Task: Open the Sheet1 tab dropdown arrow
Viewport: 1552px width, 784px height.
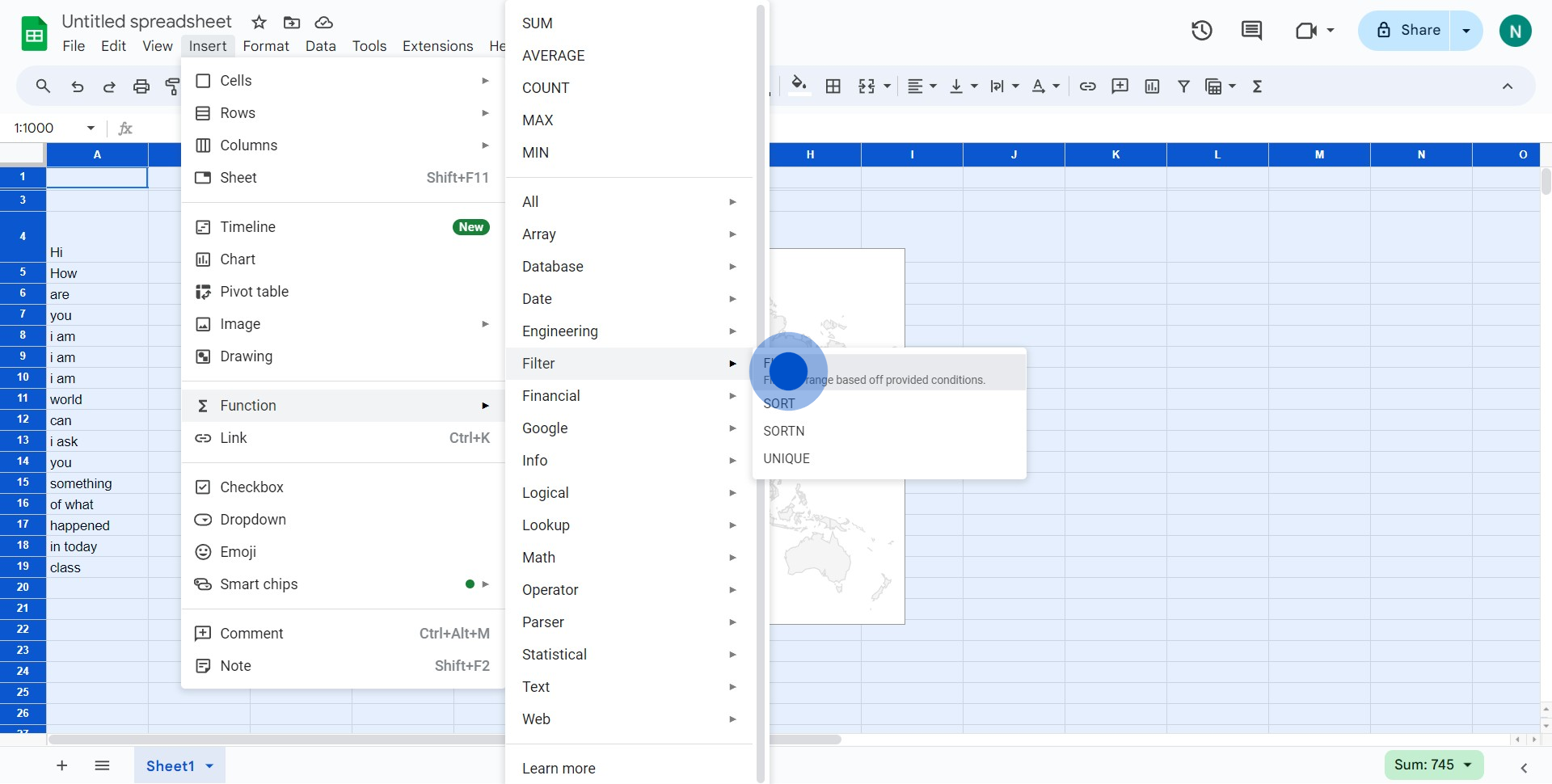Action: tap(209, 766)
